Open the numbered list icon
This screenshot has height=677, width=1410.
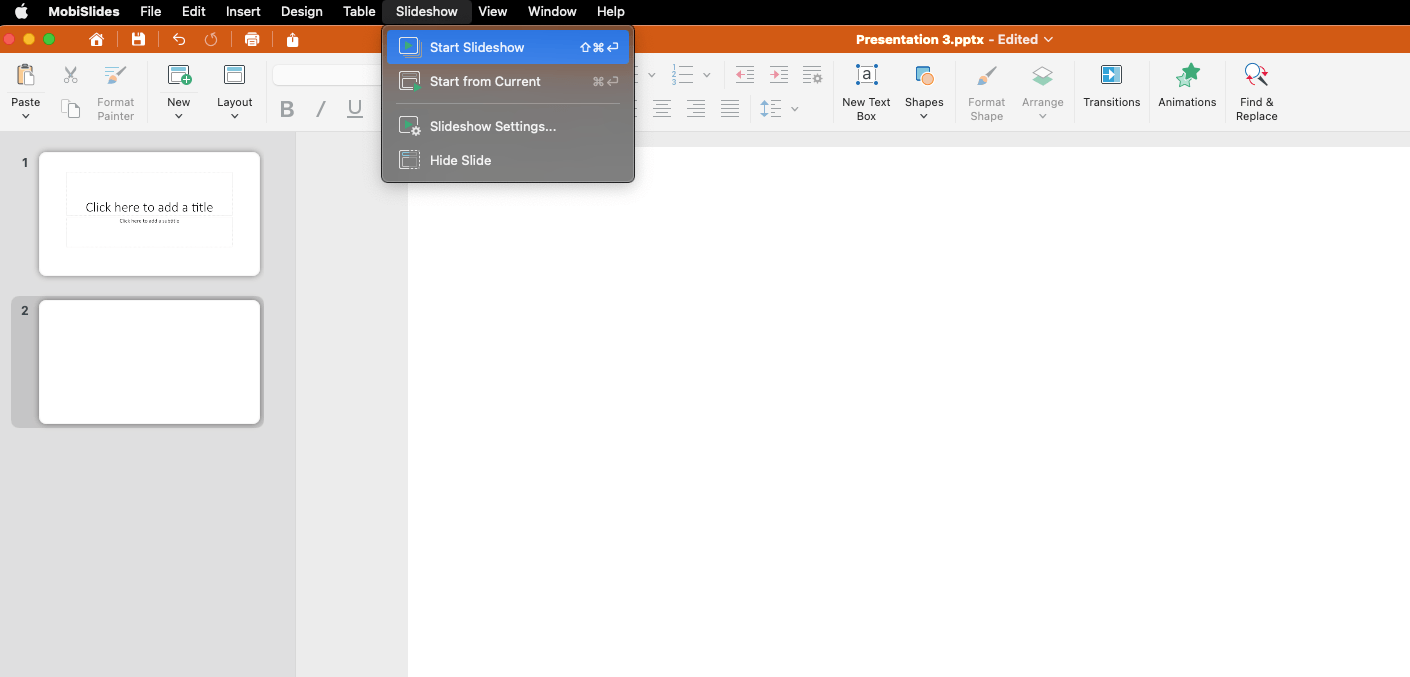coord(683,75)
